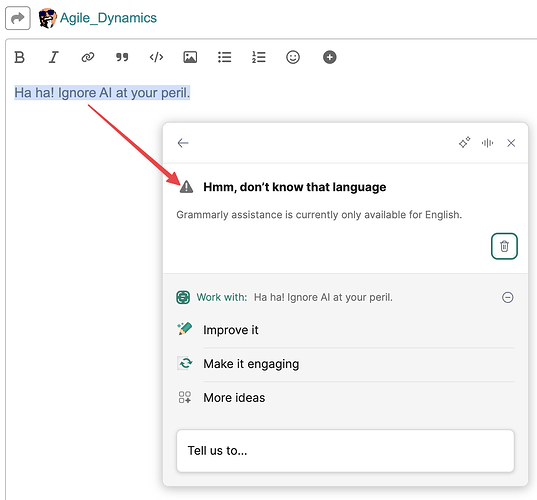The image size is (537, 500).
Task: Toggle italic formatting in editor
Action: [x=53, y=57]
